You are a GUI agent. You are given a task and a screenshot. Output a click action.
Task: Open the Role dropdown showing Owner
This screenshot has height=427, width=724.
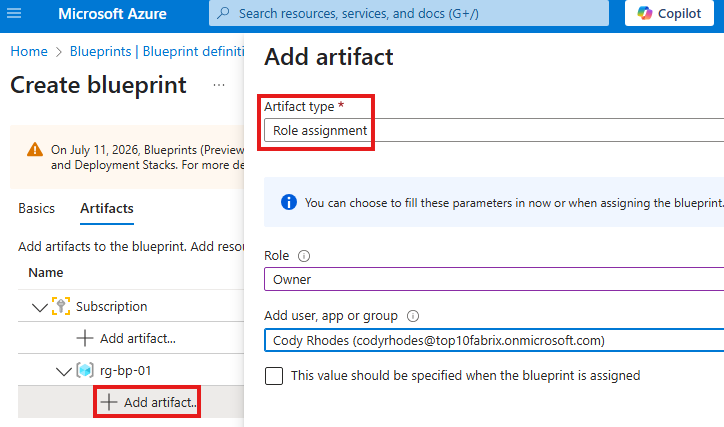click(x=494, y=279)
